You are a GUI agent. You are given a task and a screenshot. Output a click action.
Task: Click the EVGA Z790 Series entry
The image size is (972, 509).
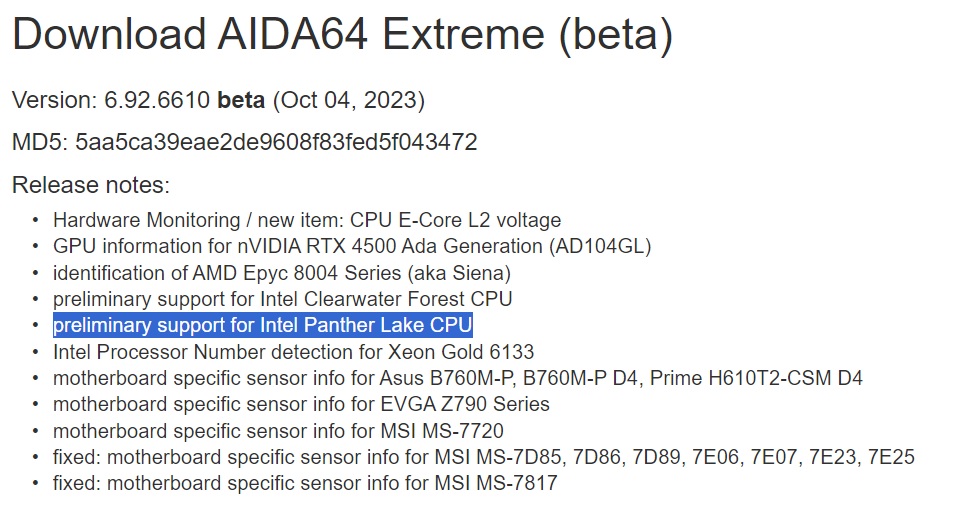(x=301, y=404)
